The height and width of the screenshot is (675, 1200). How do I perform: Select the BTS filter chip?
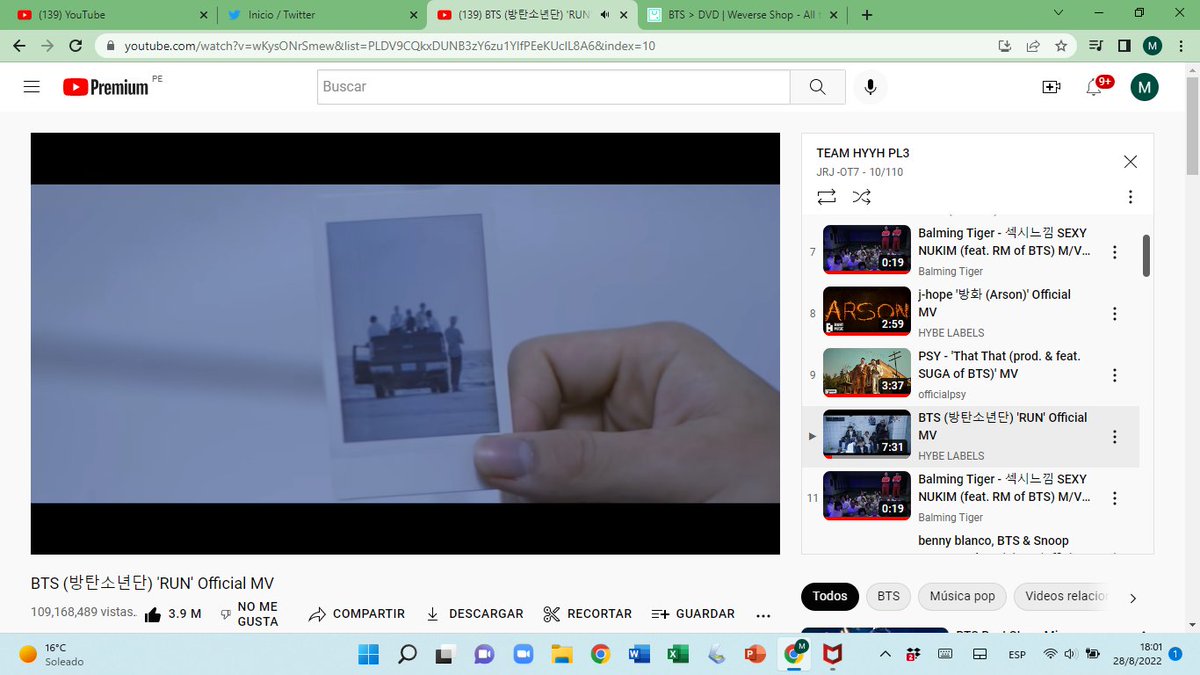click(889, 596)
